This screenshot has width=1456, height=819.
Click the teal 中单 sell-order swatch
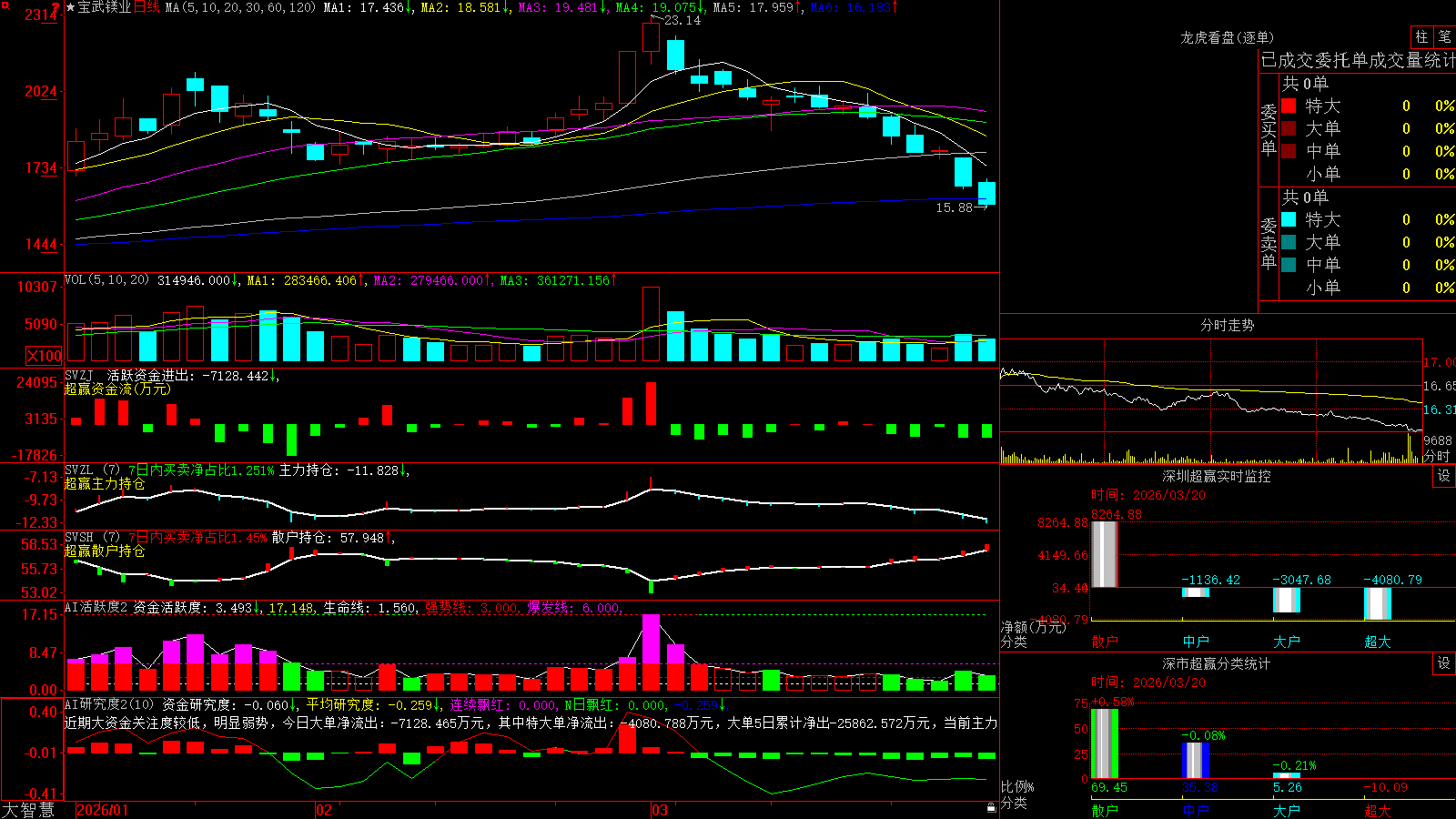pyautogui.click(x=1289, y=265)
